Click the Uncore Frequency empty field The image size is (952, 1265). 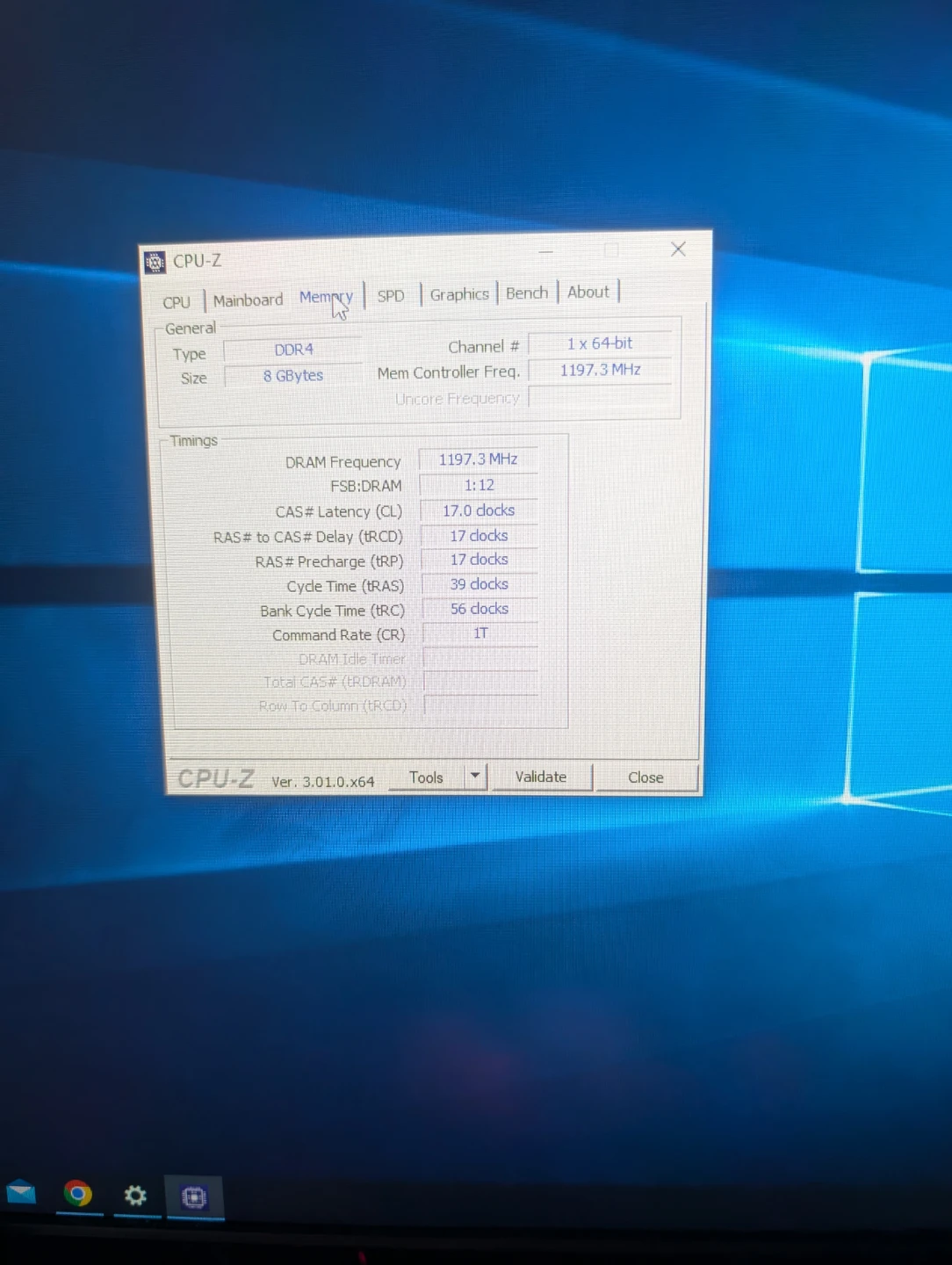[x=601, y=396]
